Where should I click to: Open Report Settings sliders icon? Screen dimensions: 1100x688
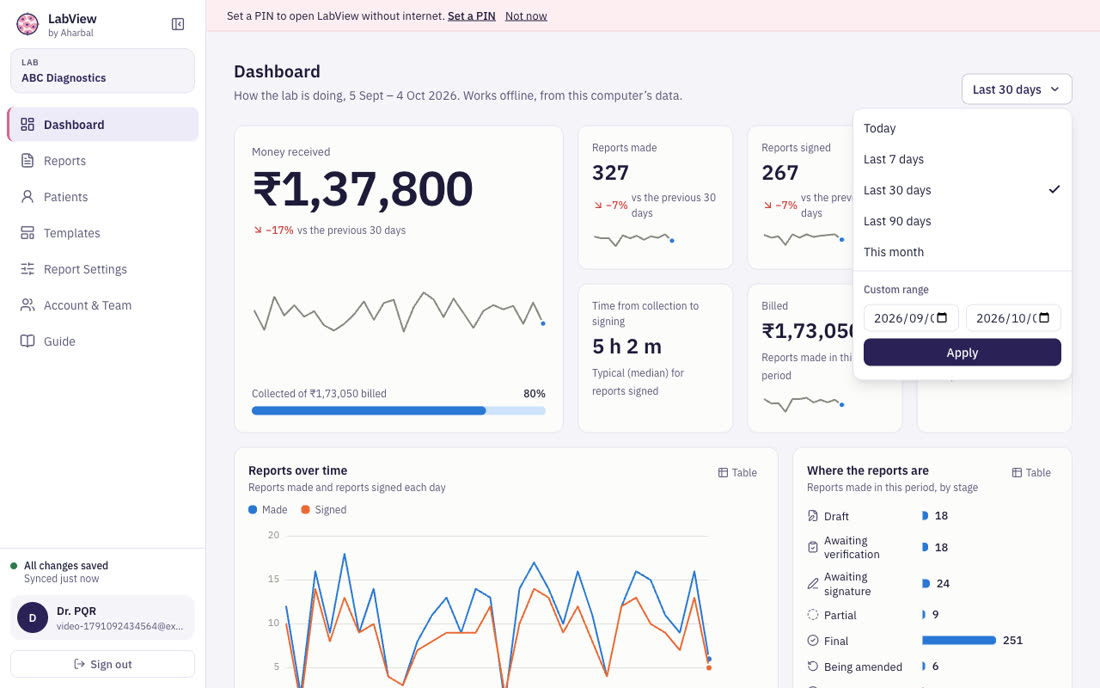click(x=27, y=269)
